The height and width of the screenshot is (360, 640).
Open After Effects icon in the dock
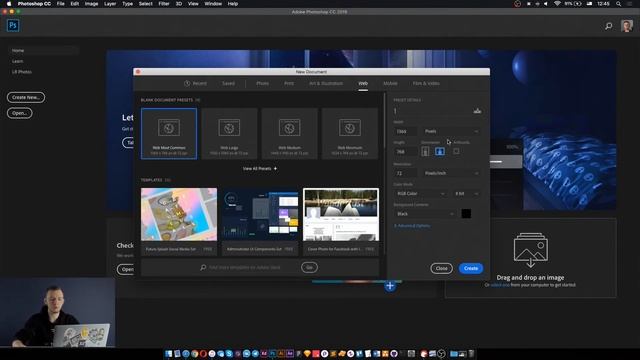[289, 354]
